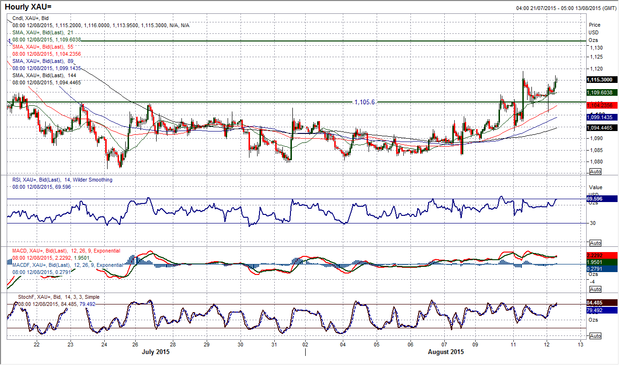619x365 pixels.
Task: Select the red 1,104.2356 SMA price tag
Action: tap(602, 106)
